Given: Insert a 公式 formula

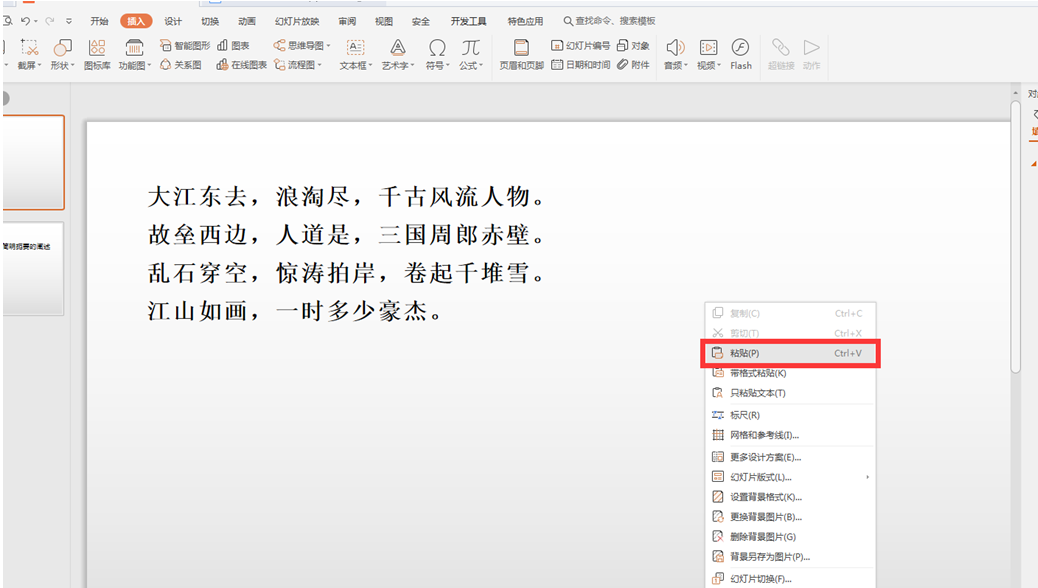Looking at the screenshot, I should point(471,54).
